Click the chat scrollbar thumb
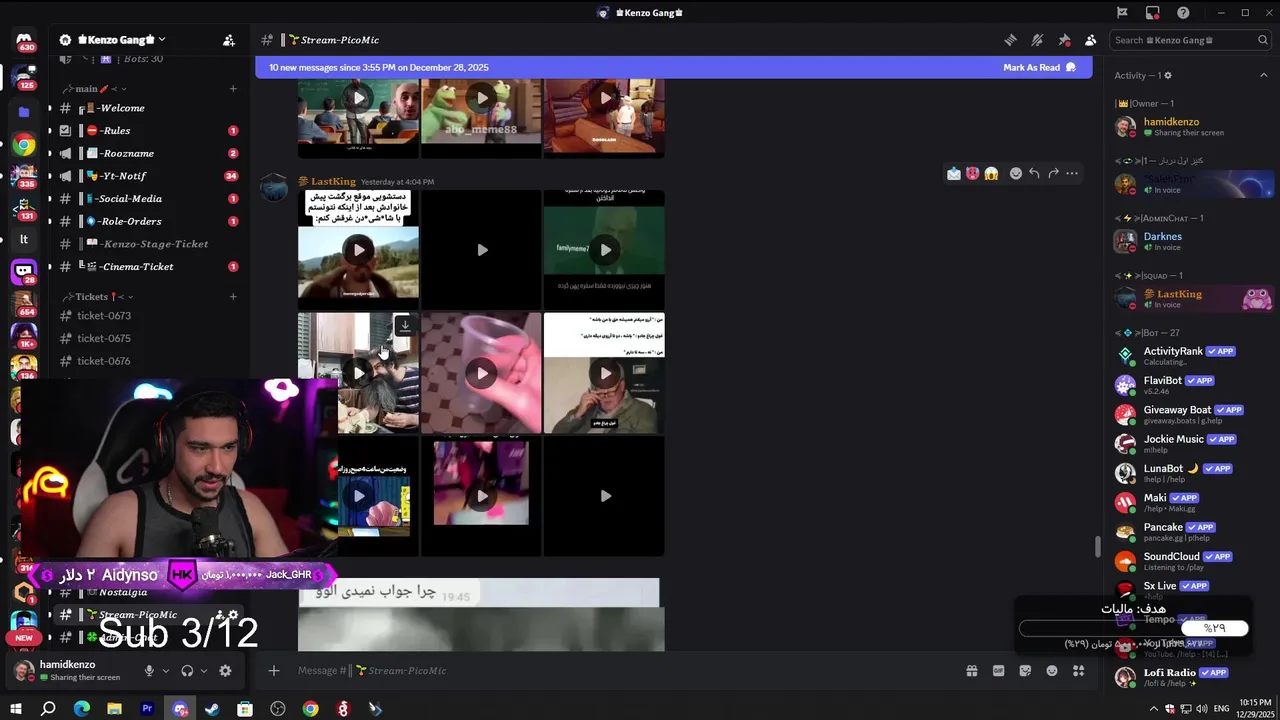This screenshot has height=720, width=1280. pos(1097,546)
